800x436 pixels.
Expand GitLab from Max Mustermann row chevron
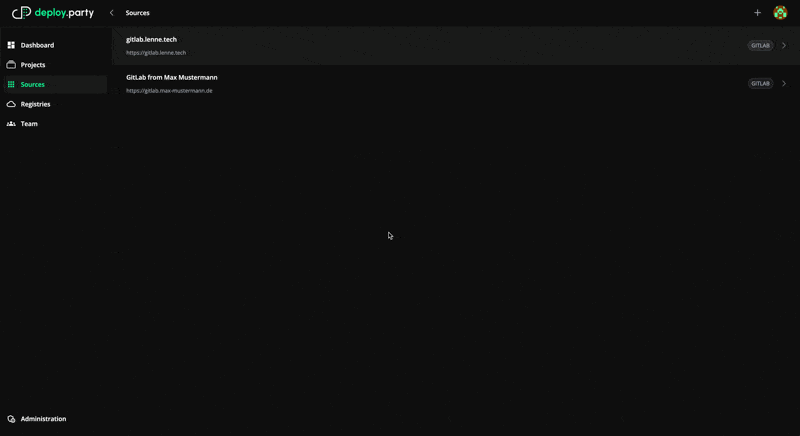point(784,83)
